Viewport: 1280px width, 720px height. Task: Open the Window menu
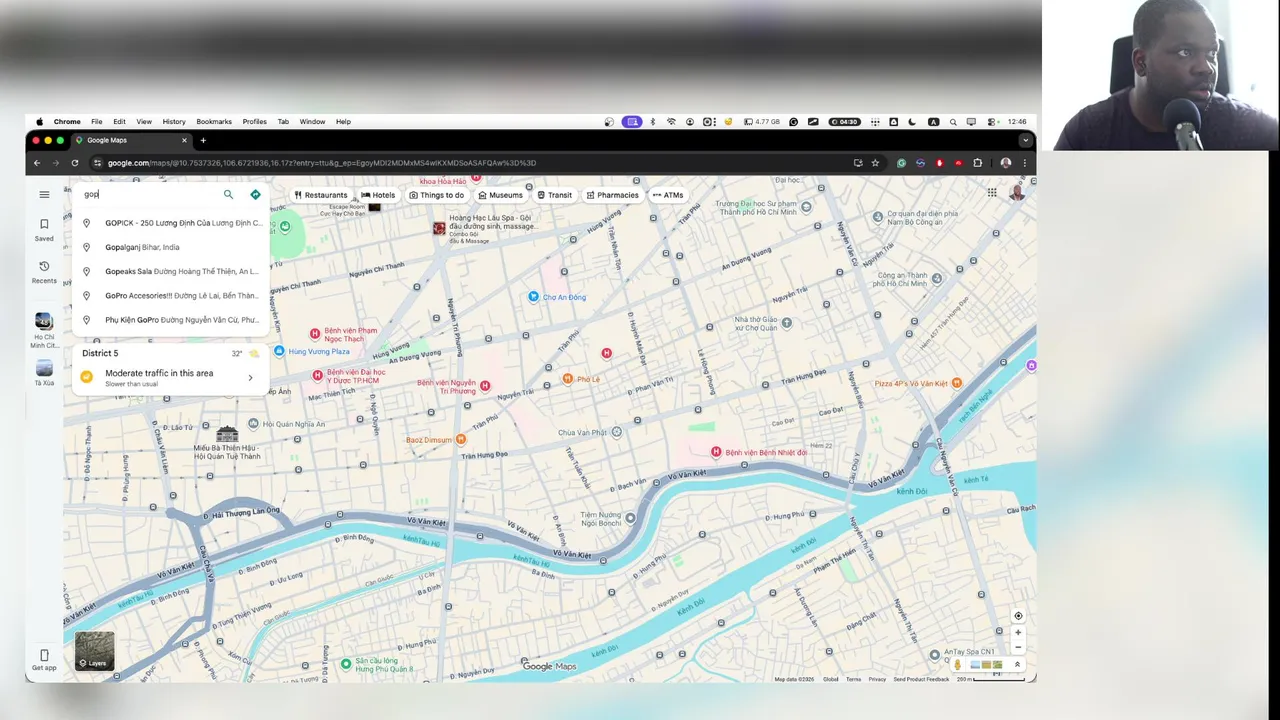312,122
